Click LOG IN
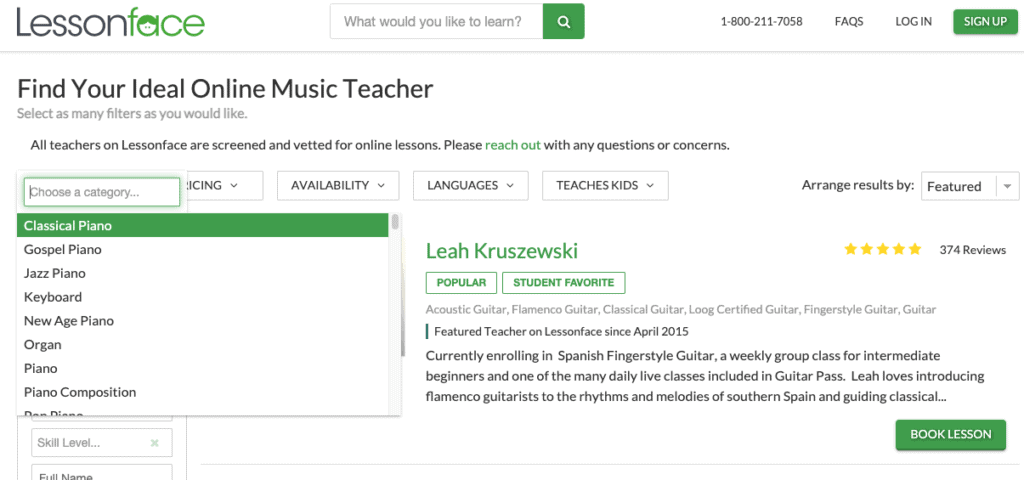Image resolution: width=1024 pixels, height=480 pixels. pyautogui.click(x=914, y=22)
